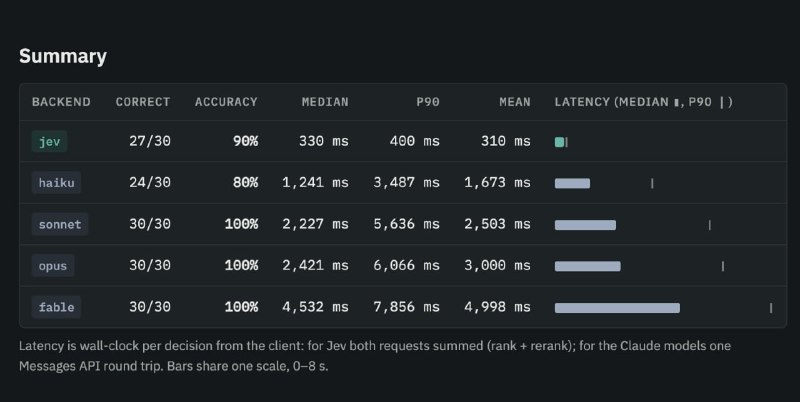Click the haiku backend tag
800x402 pixels.
(x=57, y=183)
